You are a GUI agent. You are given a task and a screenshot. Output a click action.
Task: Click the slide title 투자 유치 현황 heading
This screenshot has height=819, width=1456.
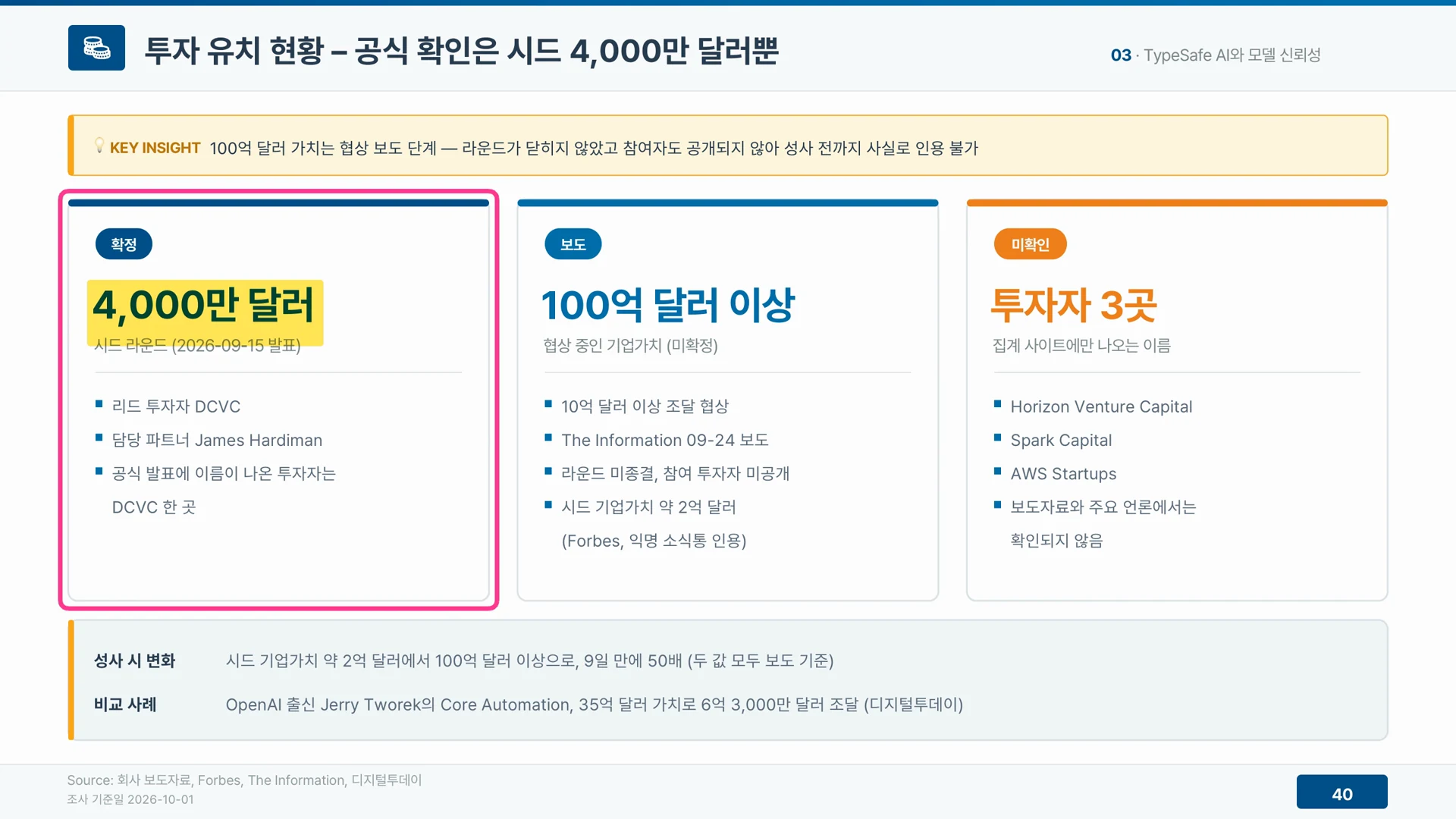pyautogui.click(x=461, y=51)
